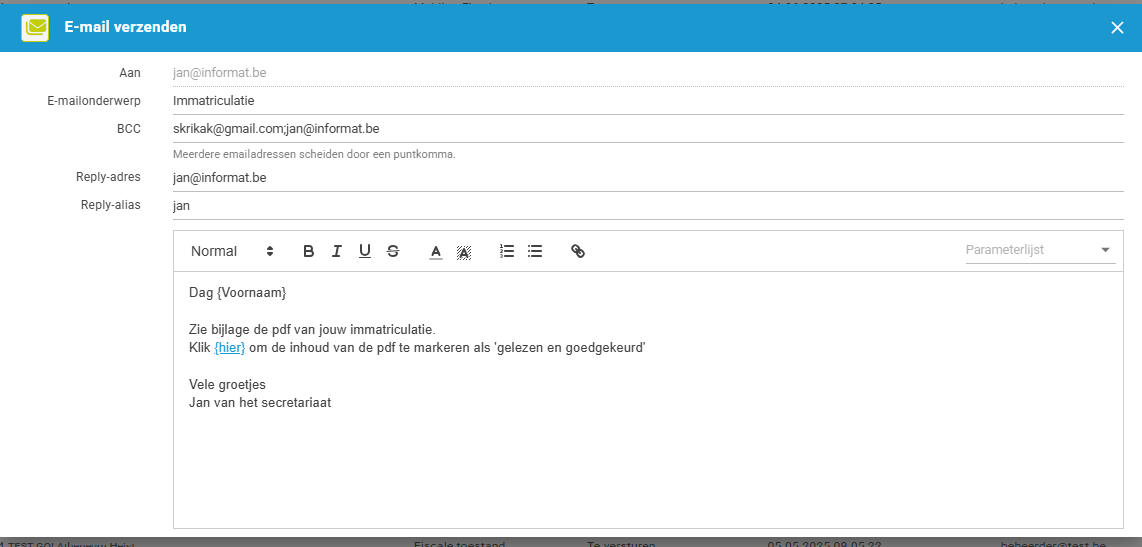1142x547 pixels.
Task: Click the yellow envelope icon in header
Action: (36, 27)
